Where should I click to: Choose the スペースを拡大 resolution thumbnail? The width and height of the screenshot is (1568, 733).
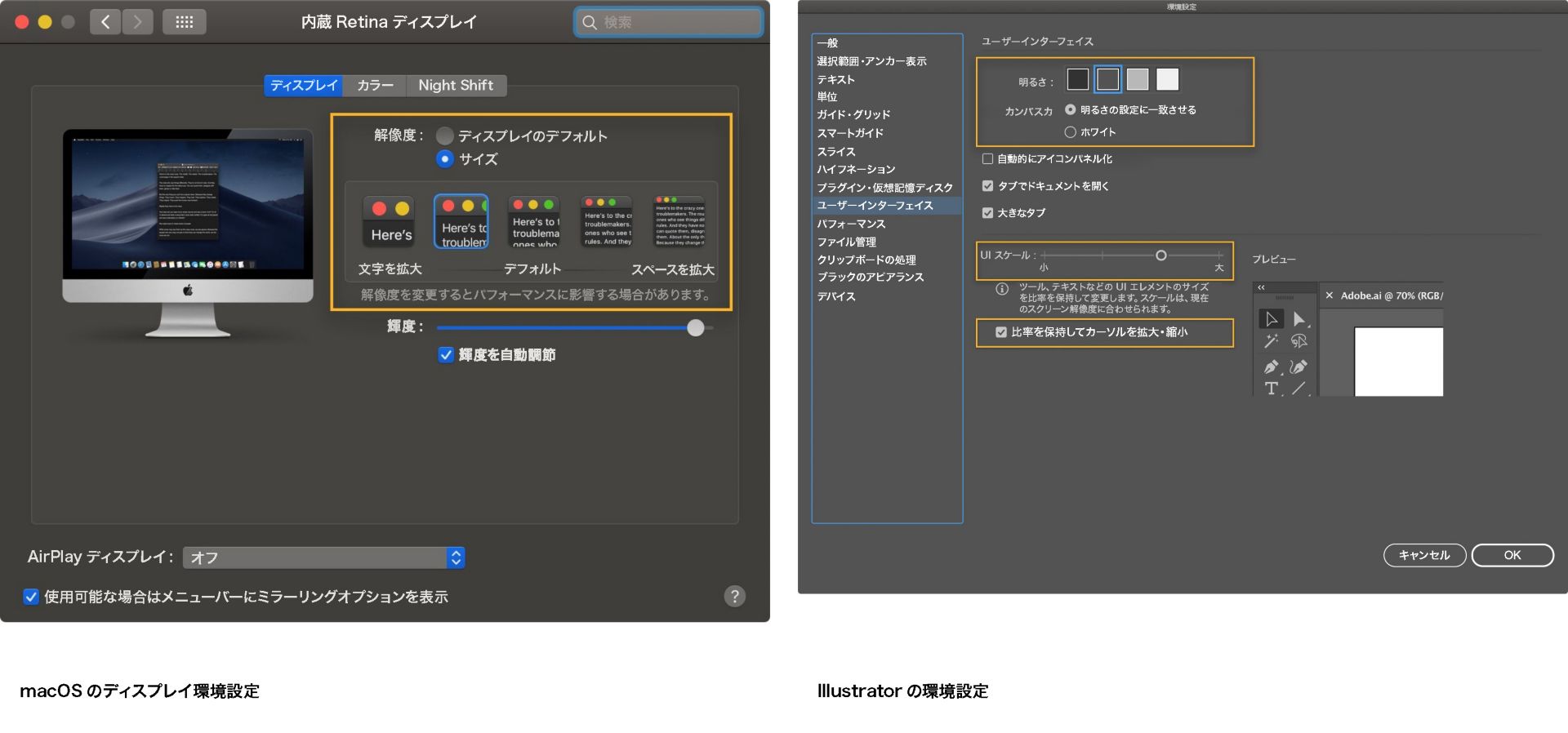pos(679,221)
